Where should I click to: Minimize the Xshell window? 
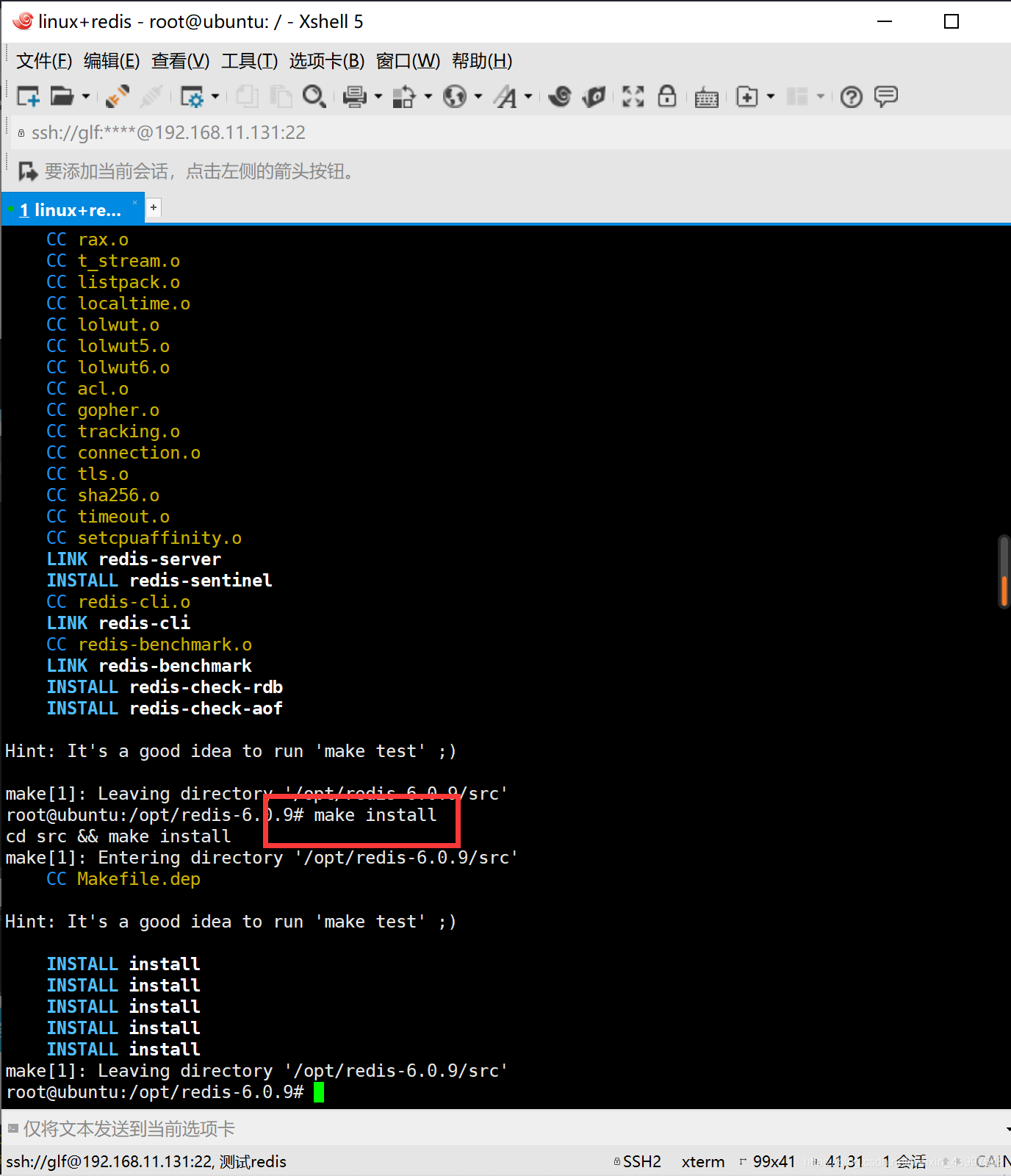pyautogui.click(x=885, y=21)
